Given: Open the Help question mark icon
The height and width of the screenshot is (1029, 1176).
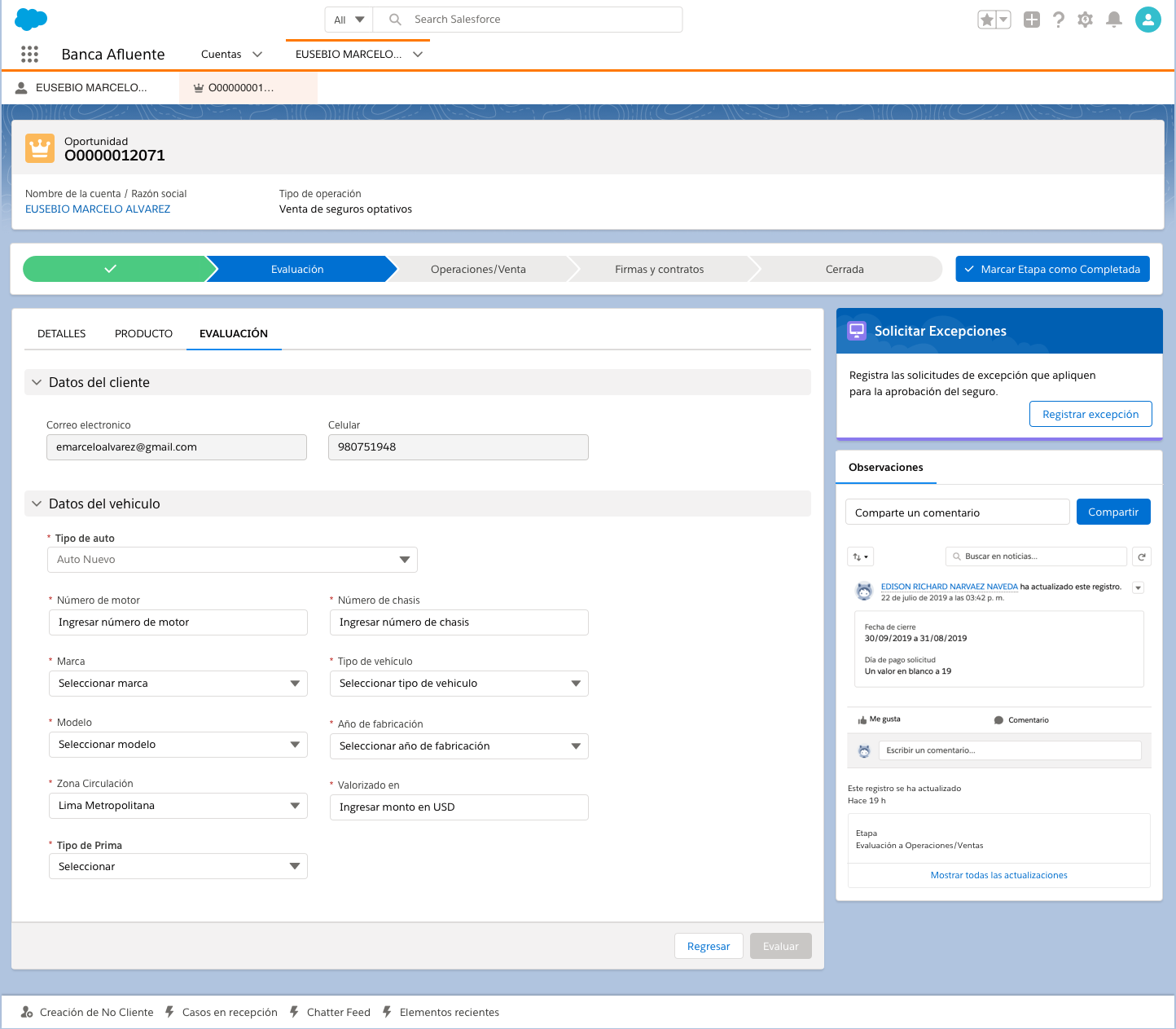Looking at the screenshot, I should 1059,20.
